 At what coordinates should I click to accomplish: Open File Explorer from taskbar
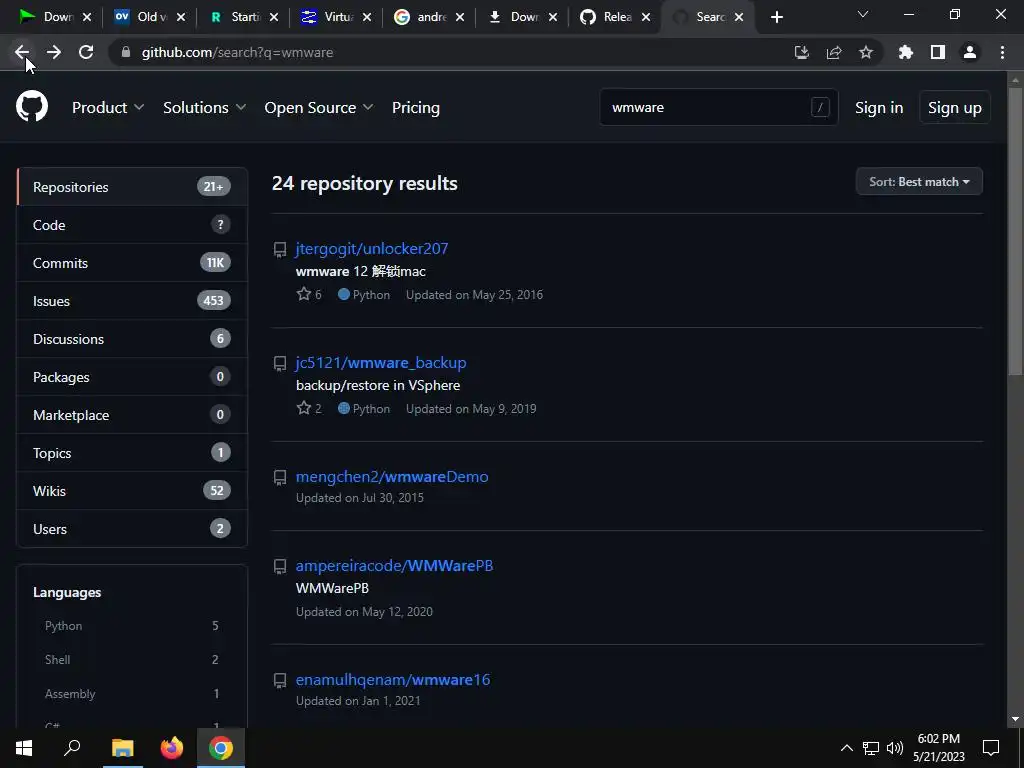pos(122,748)
